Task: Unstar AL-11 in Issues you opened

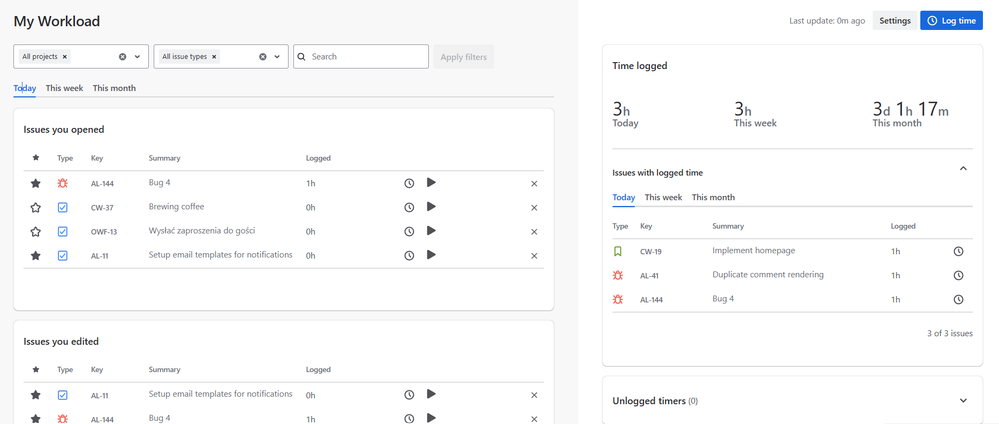Action: pos(36,255)
